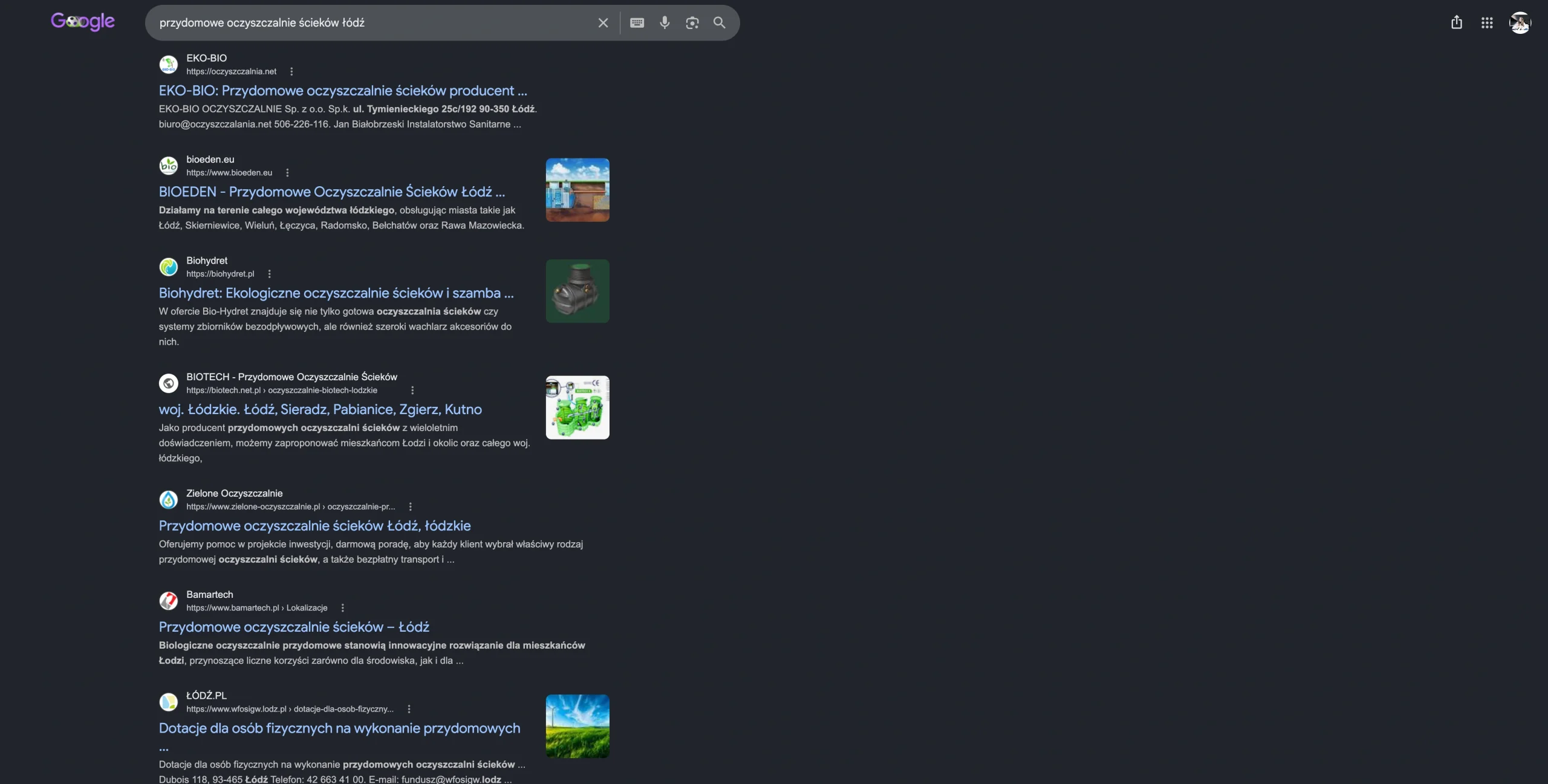
Task: Click the https://biohydret.pl URL
Action: pyautogui.click(x=220, y=274)
